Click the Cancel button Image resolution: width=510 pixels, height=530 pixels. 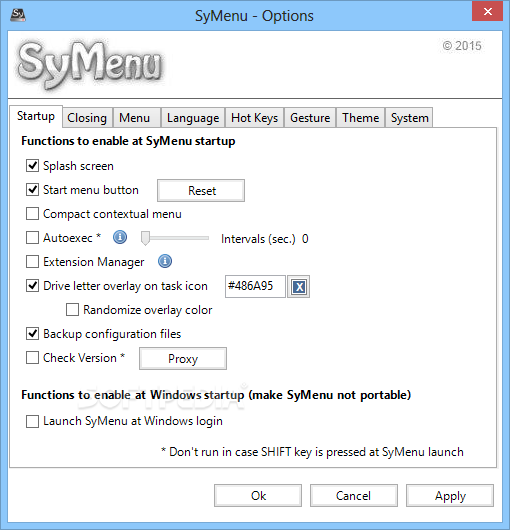click(354, 496)
